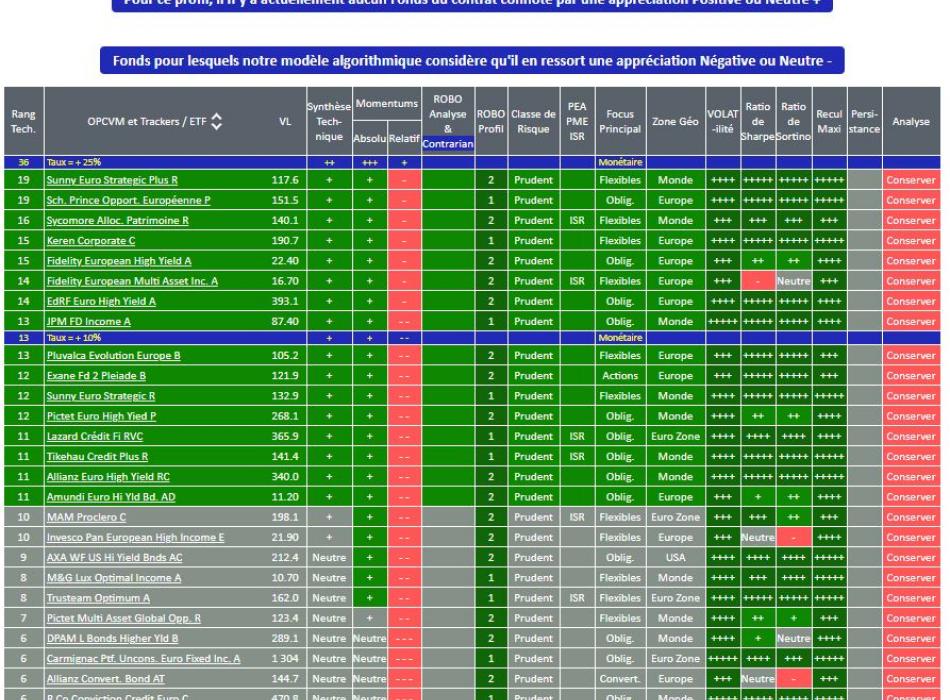This screenshot has height=700, width=950.
Task: Click the 'Fonds pour lesquels notre modèle' banner
Action: (x=472, y=61)
